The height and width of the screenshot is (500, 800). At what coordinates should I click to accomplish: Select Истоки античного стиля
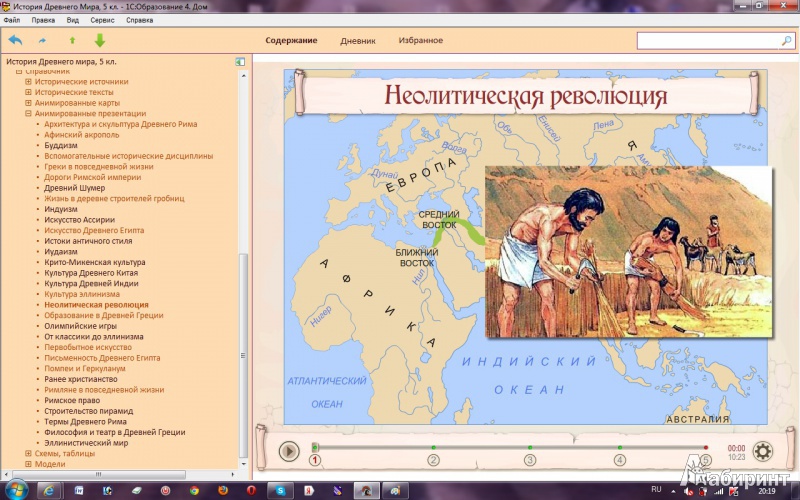88,241
